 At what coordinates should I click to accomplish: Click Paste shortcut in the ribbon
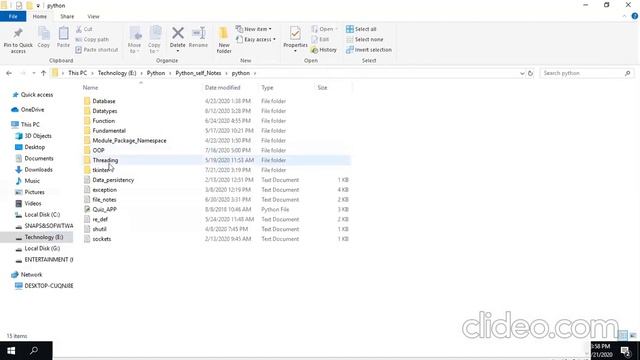97,49
